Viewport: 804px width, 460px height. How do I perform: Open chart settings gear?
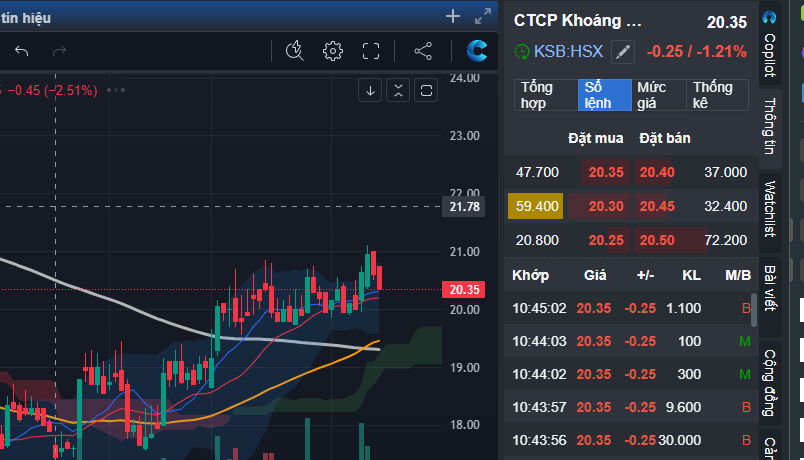333,51
